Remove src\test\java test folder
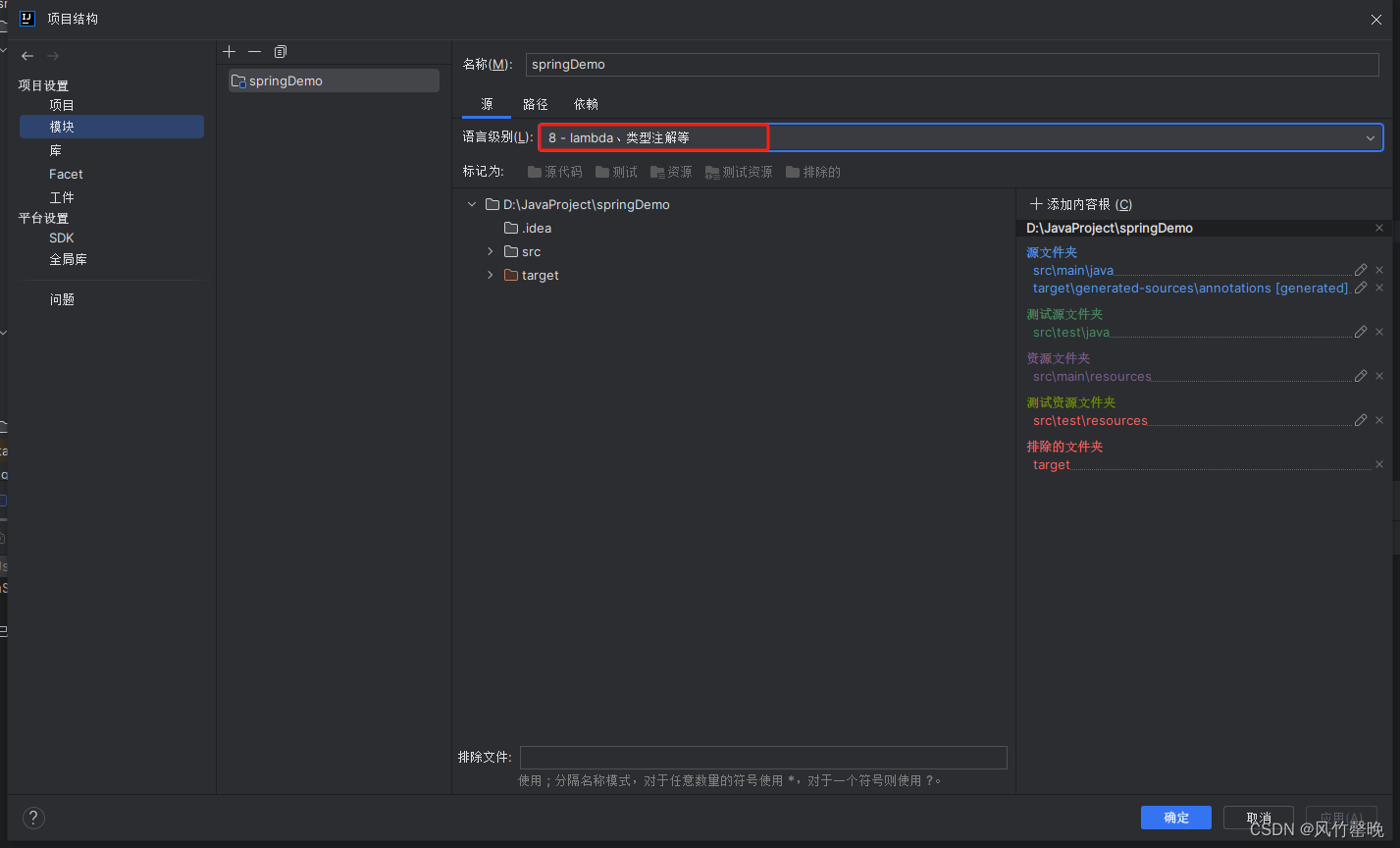 pos(1379,332)
